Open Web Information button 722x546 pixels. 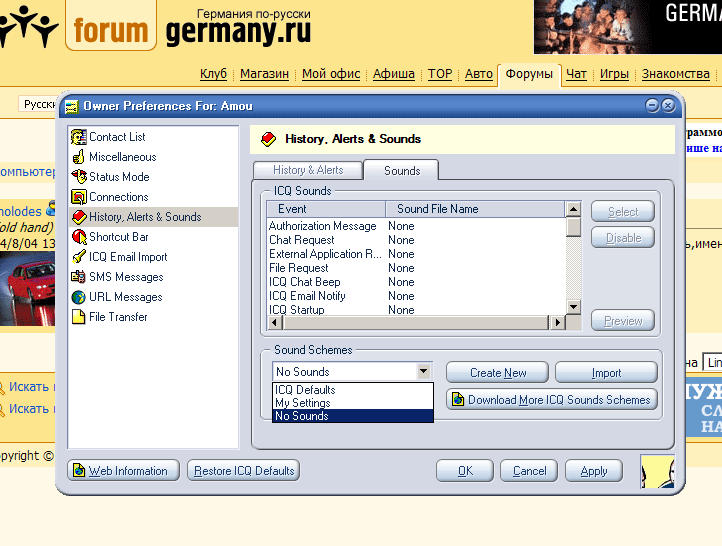click(123, 470)
